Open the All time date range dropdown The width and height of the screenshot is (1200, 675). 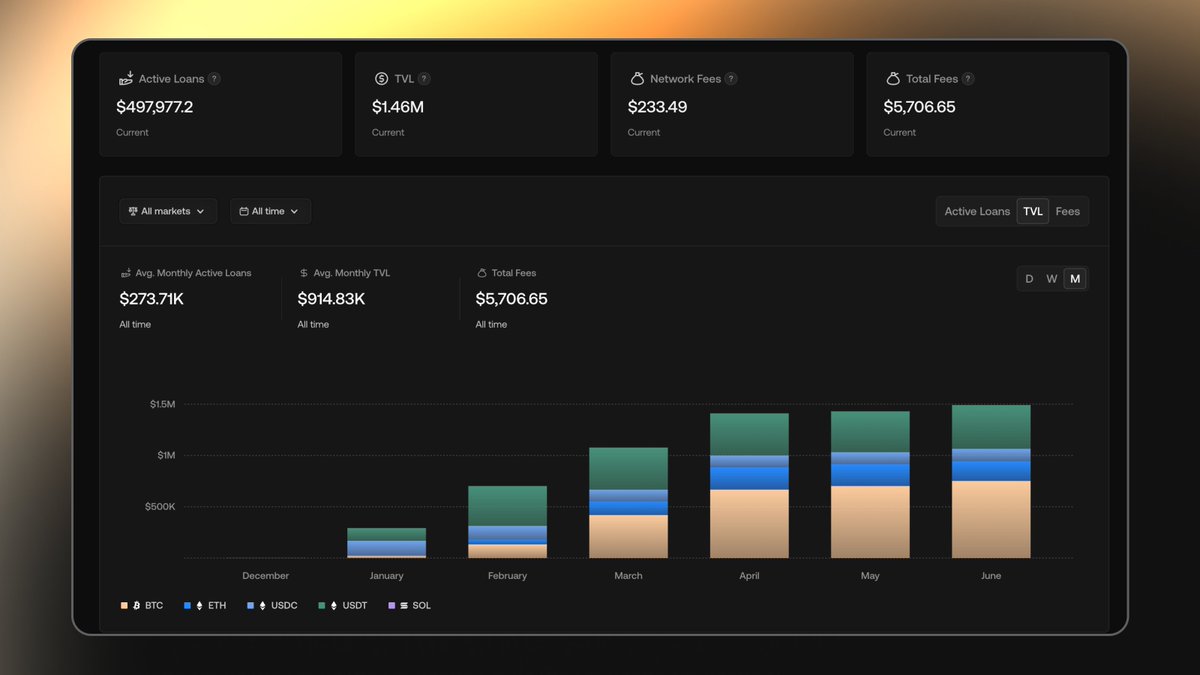pos(270,211)
